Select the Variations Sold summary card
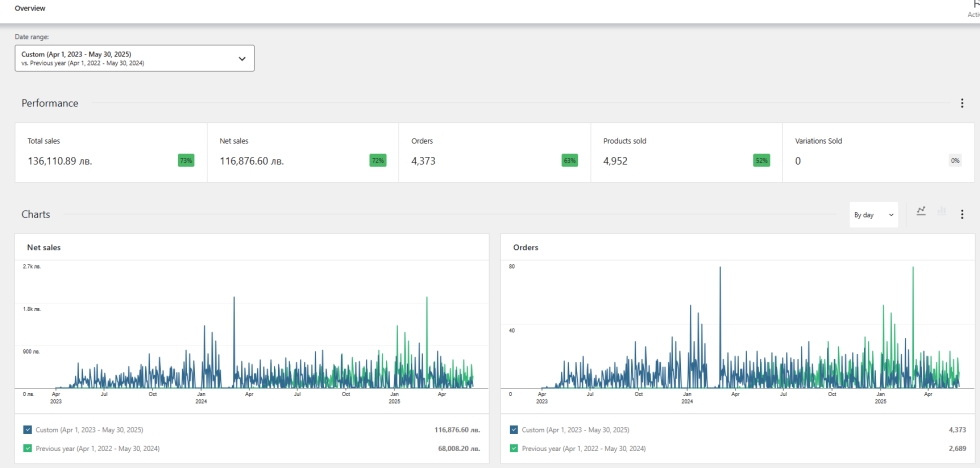This screenshot has width=980, height=468. [878, 153]
